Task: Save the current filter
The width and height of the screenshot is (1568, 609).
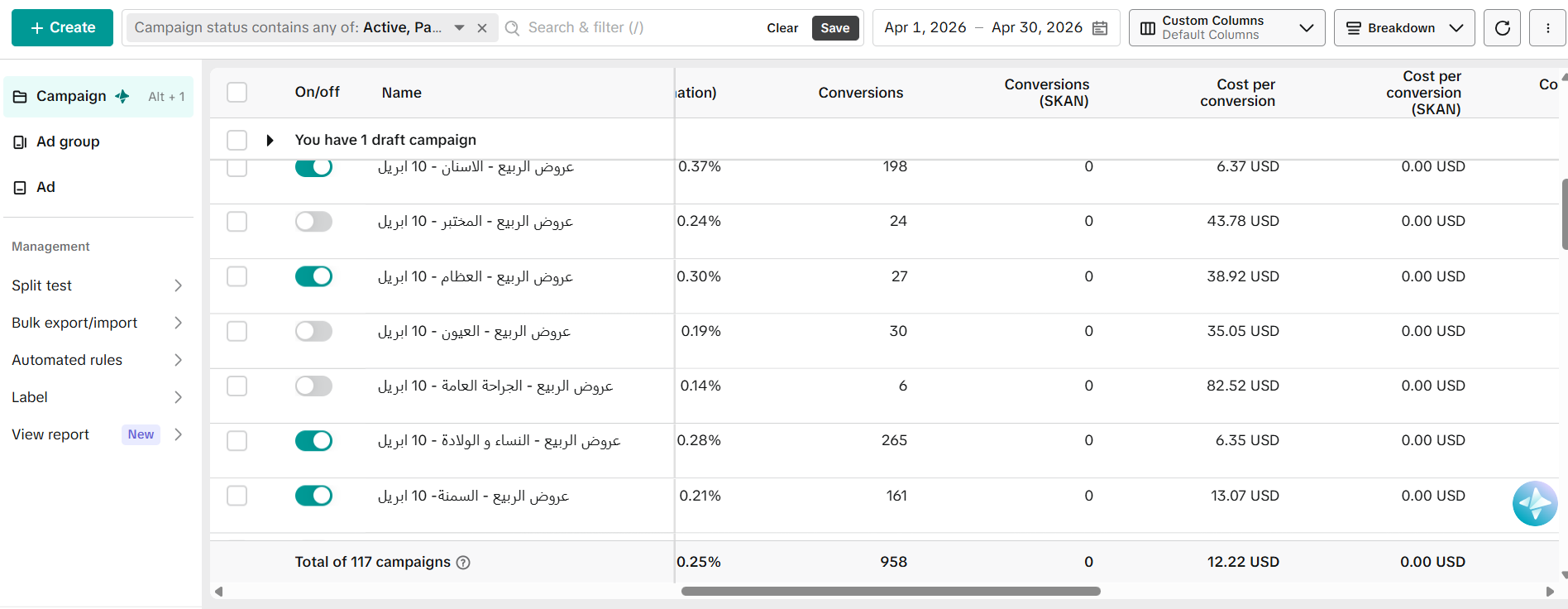Action: (835, 28)
